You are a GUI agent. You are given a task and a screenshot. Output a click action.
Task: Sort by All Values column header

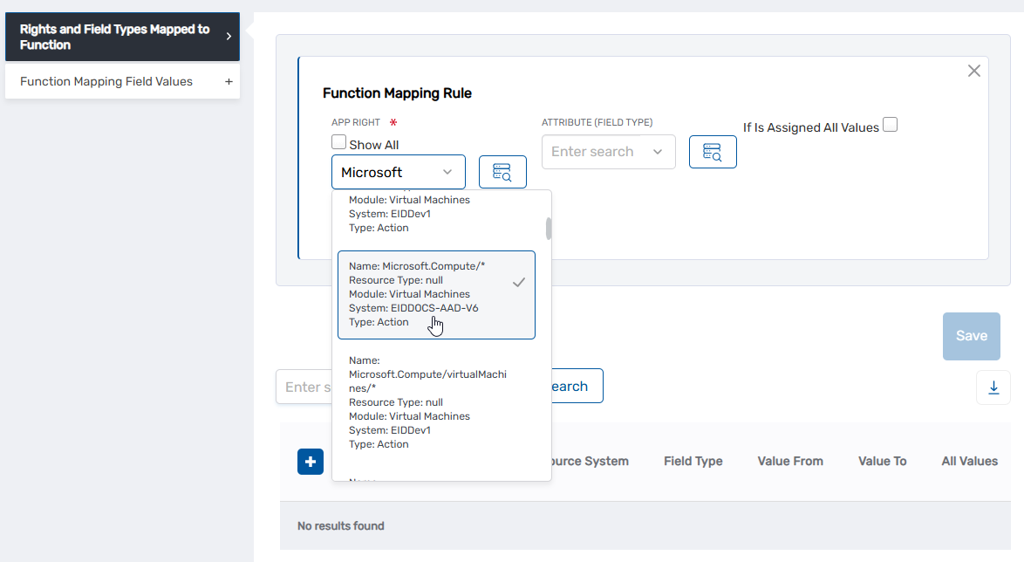point(970,461)
